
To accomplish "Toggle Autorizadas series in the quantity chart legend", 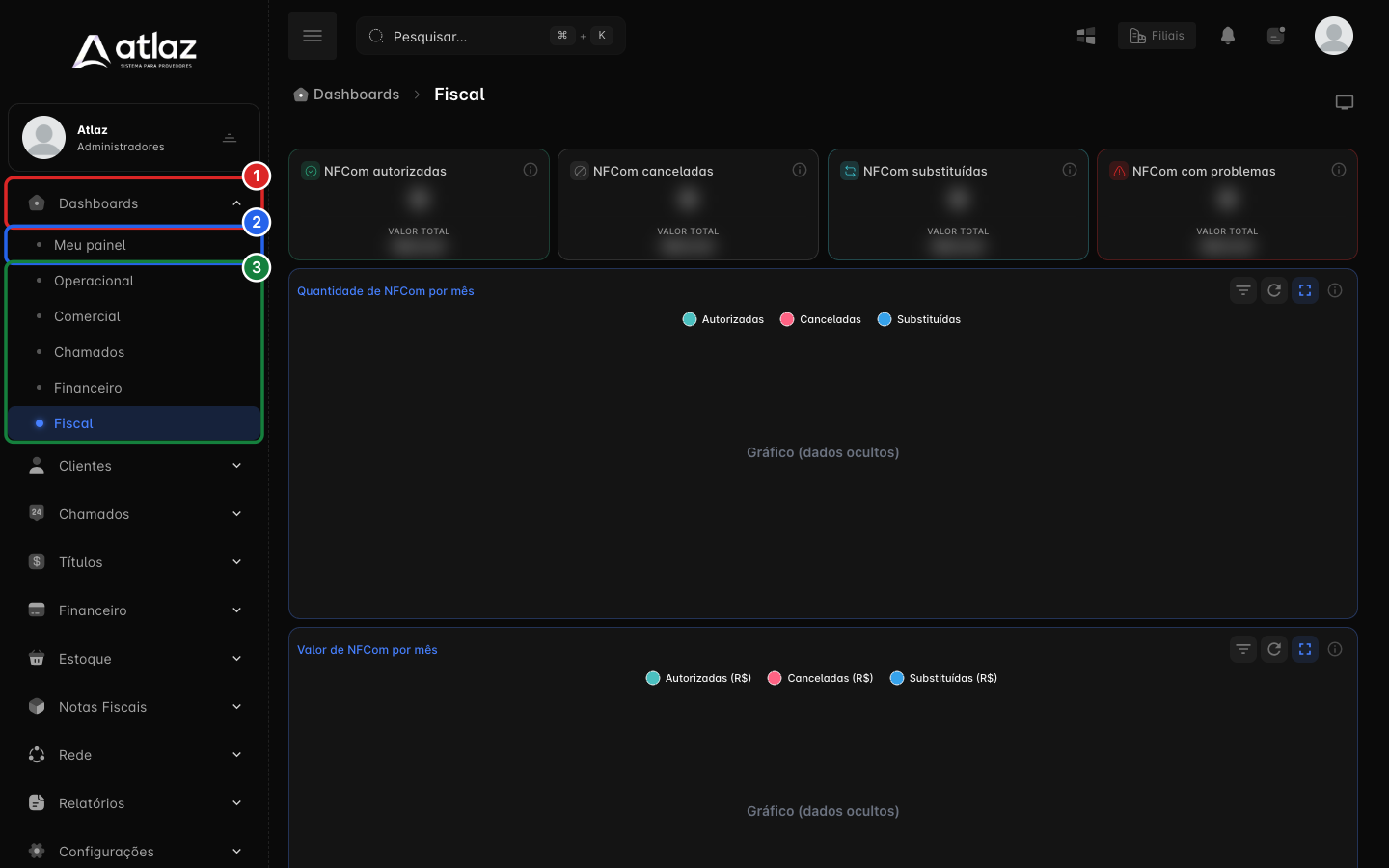I will [x=722, y=319].
